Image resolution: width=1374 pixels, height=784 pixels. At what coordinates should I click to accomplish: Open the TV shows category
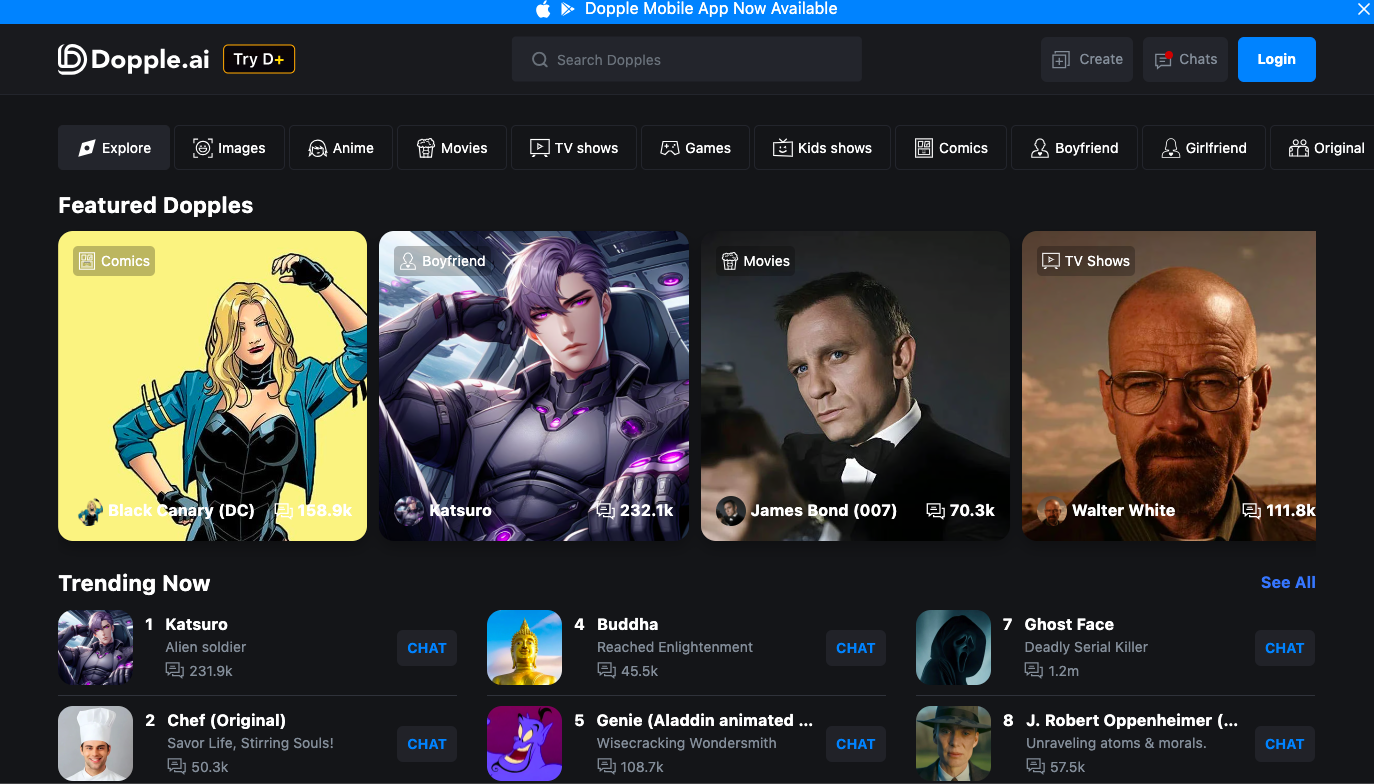(x=573, y=147)
